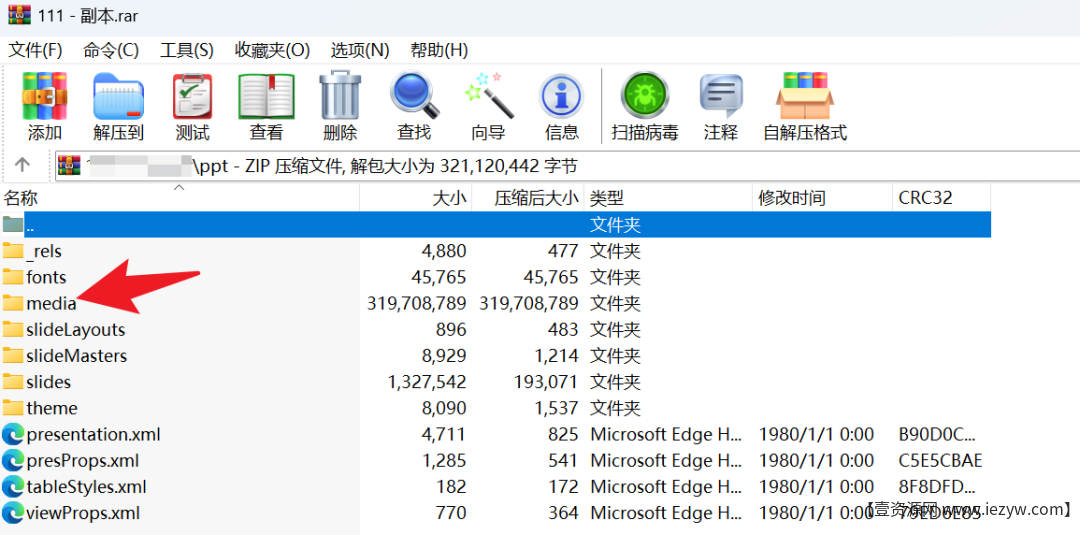
Task: Open the 文件(F) menu
Action: (35, 50)
